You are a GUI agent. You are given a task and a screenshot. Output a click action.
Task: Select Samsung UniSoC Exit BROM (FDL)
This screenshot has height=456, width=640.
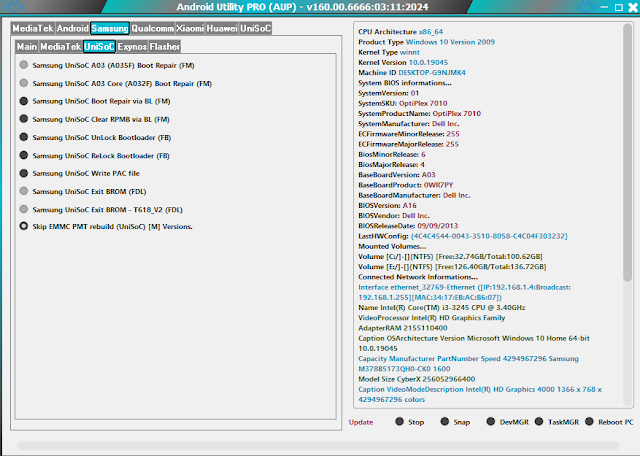(83, 191)
